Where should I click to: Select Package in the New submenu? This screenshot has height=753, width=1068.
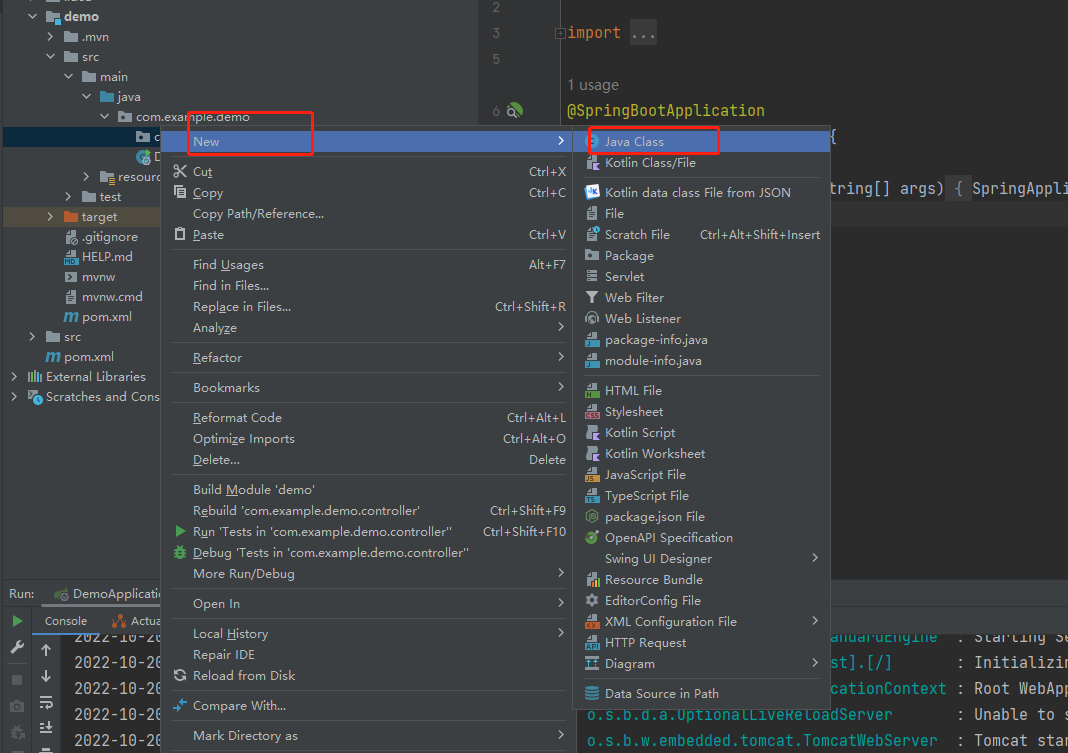point(629,256)
